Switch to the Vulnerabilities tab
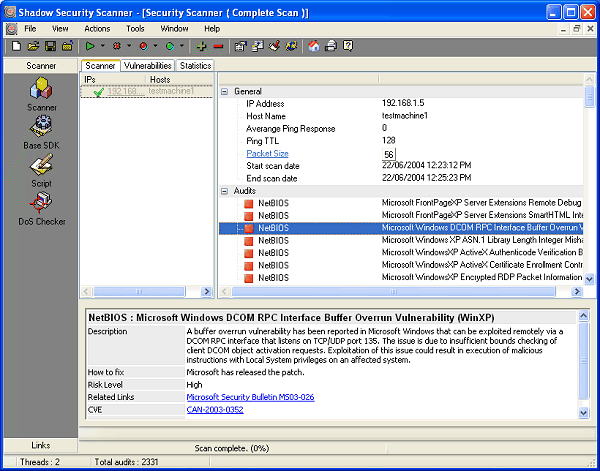Viewport: 600px width, 471px height. click(x=148, y=66)
